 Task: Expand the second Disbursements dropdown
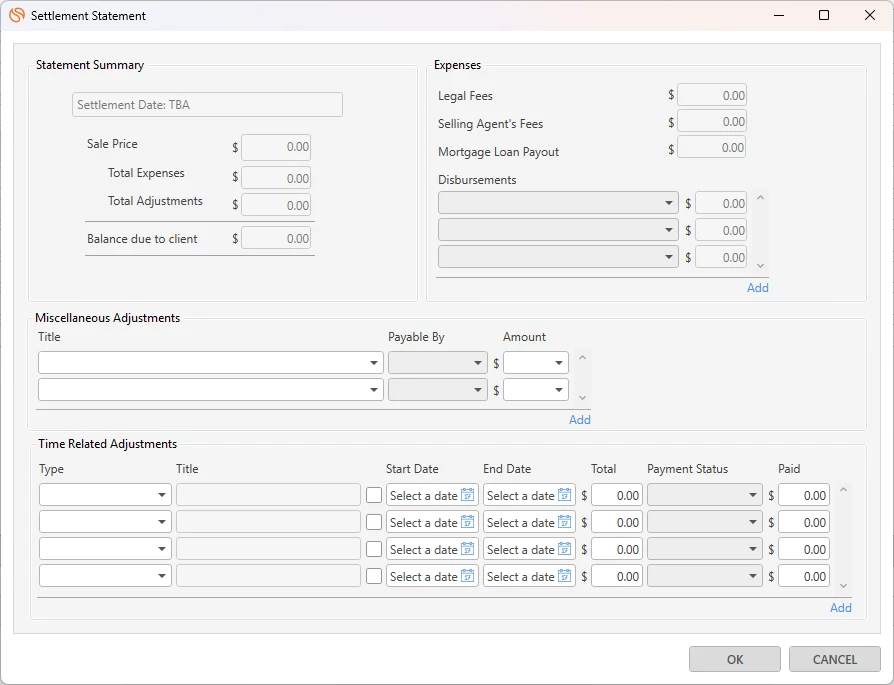click(558, 230)
